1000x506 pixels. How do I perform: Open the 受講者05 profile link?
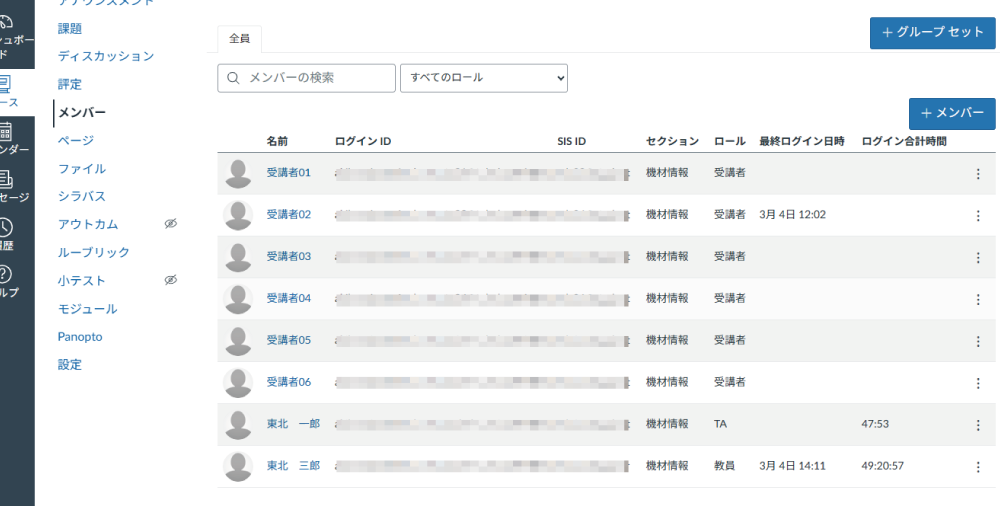tap(289, 340)
